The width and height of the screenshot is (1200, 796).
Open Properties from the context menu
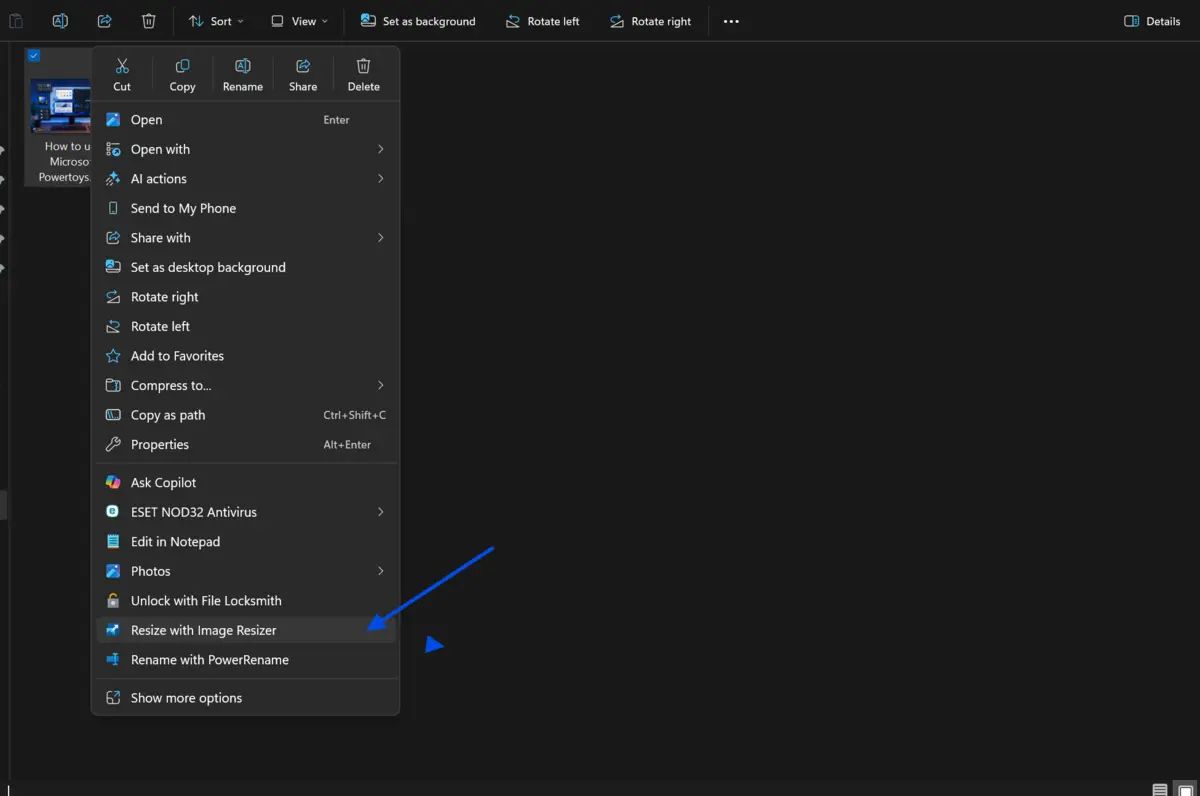click(245, 444)
